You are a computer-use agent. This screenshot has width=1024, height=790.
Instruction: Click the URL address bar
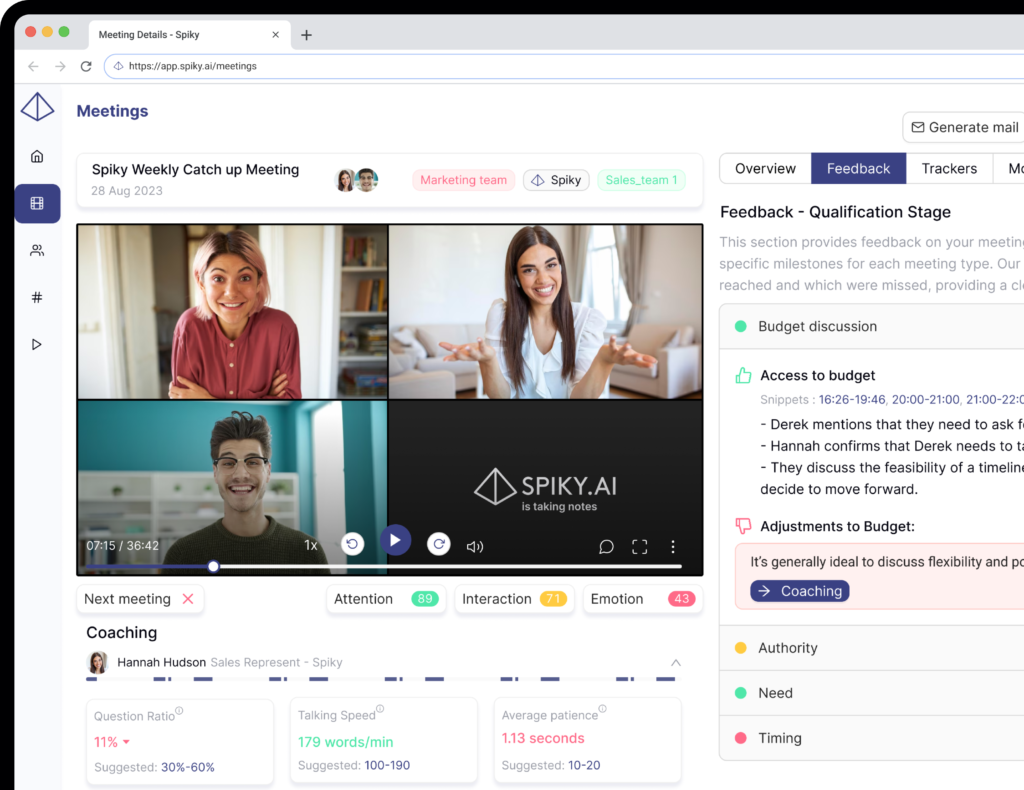562,66
